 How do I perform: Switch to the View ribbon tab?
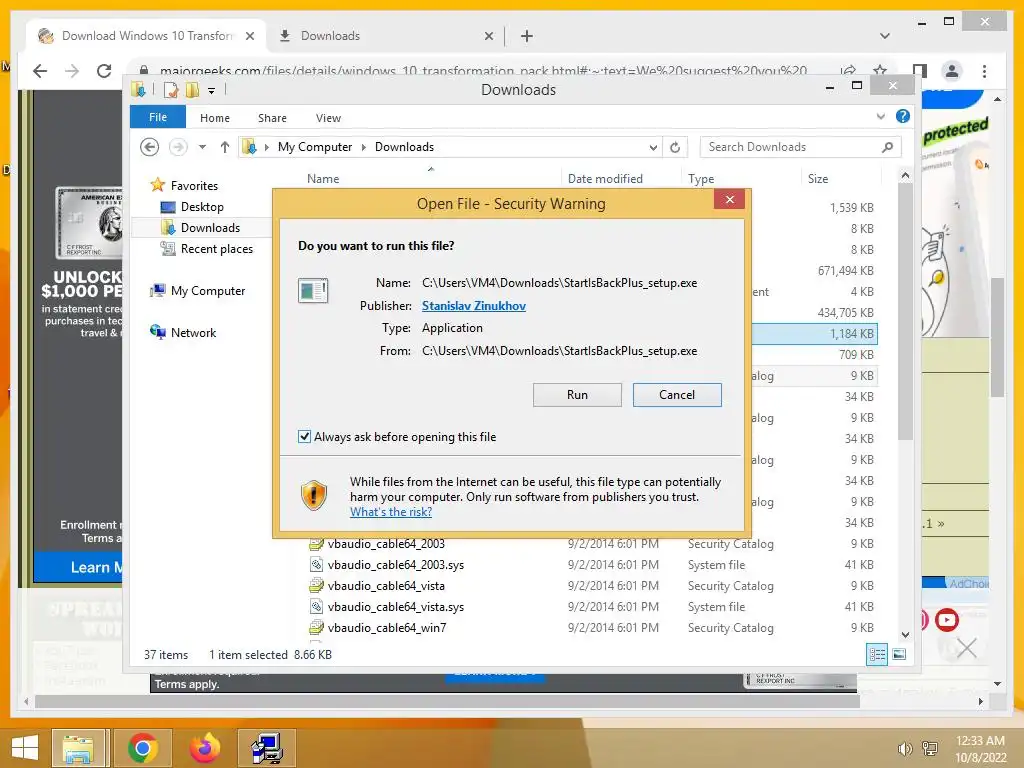(328, 118)
